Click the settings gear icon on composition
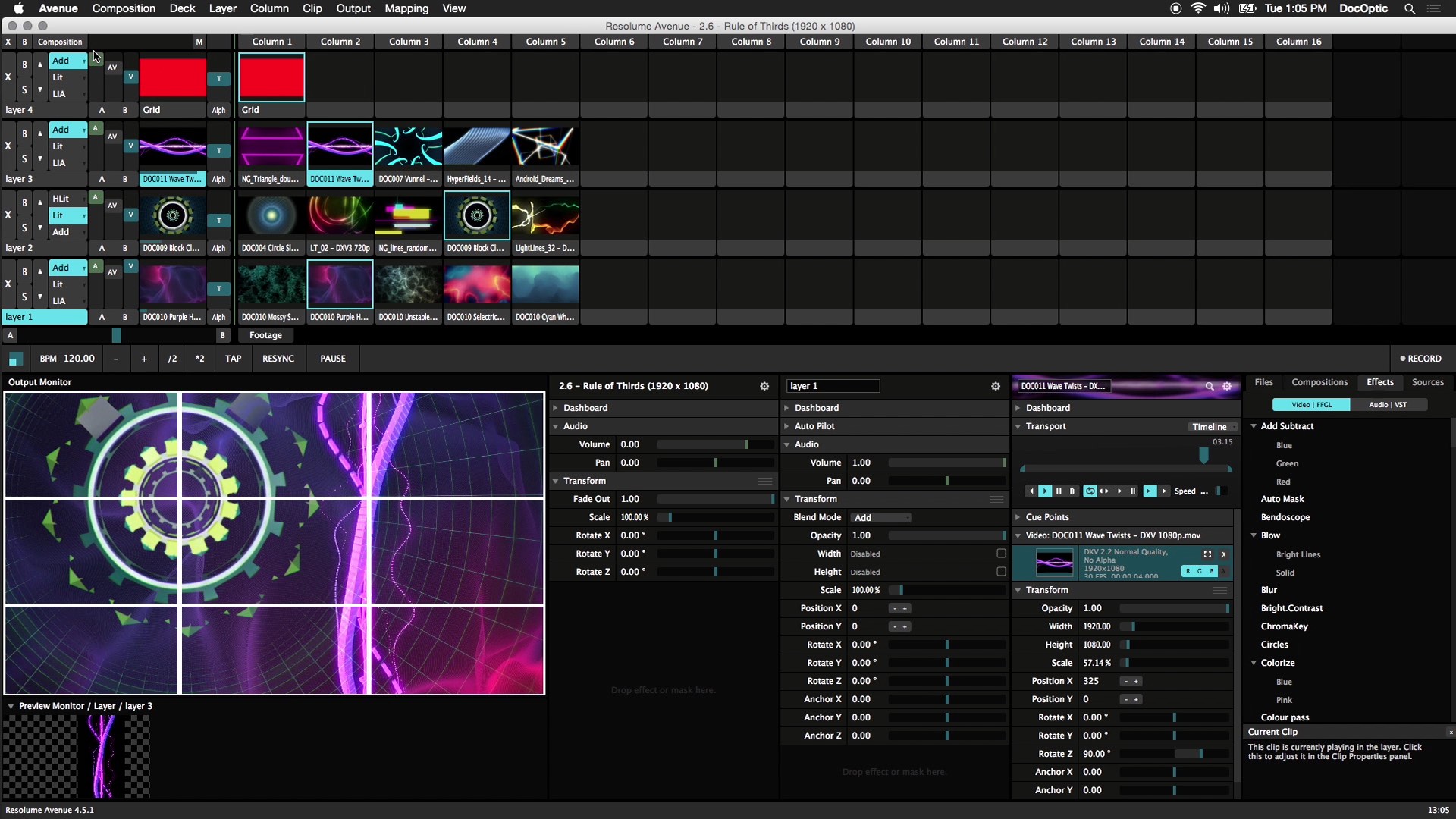The width and height of the screenshot is (1456, 819). pos(765,385)
